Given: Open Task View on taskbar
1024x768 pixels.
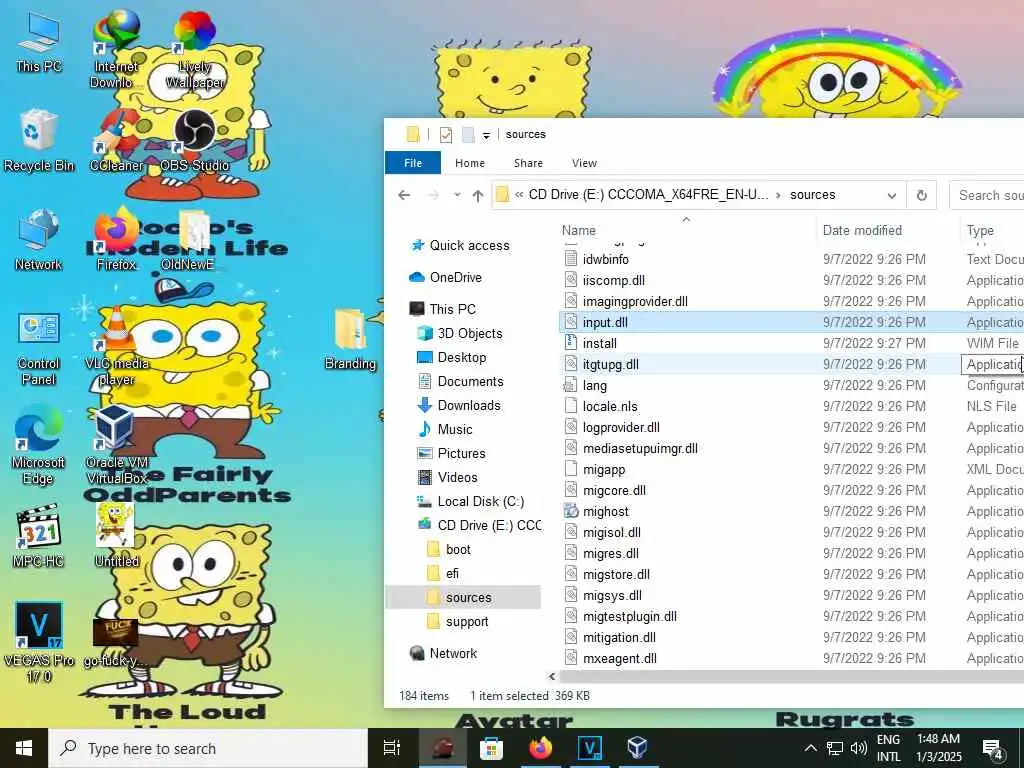Looking at the screenshot, I should point(392,748).
